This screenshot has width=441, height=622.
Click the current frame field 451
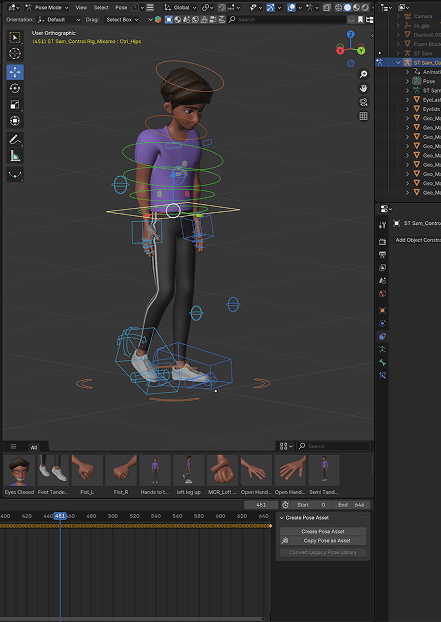[261, 505]
